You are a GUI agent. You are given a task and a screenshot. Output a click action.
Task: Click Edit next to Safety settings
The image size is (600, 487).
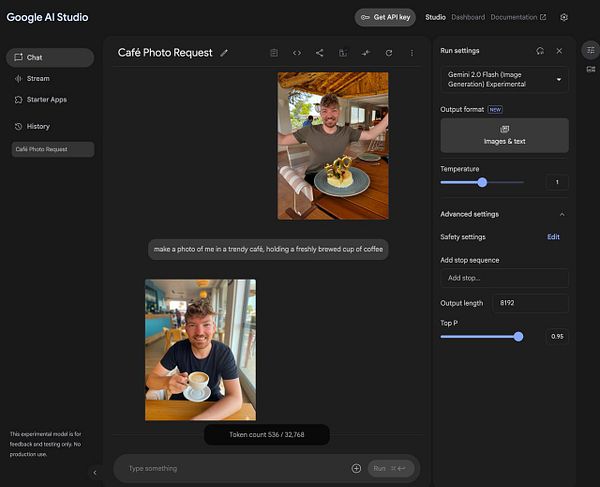[x=553, y=237]
